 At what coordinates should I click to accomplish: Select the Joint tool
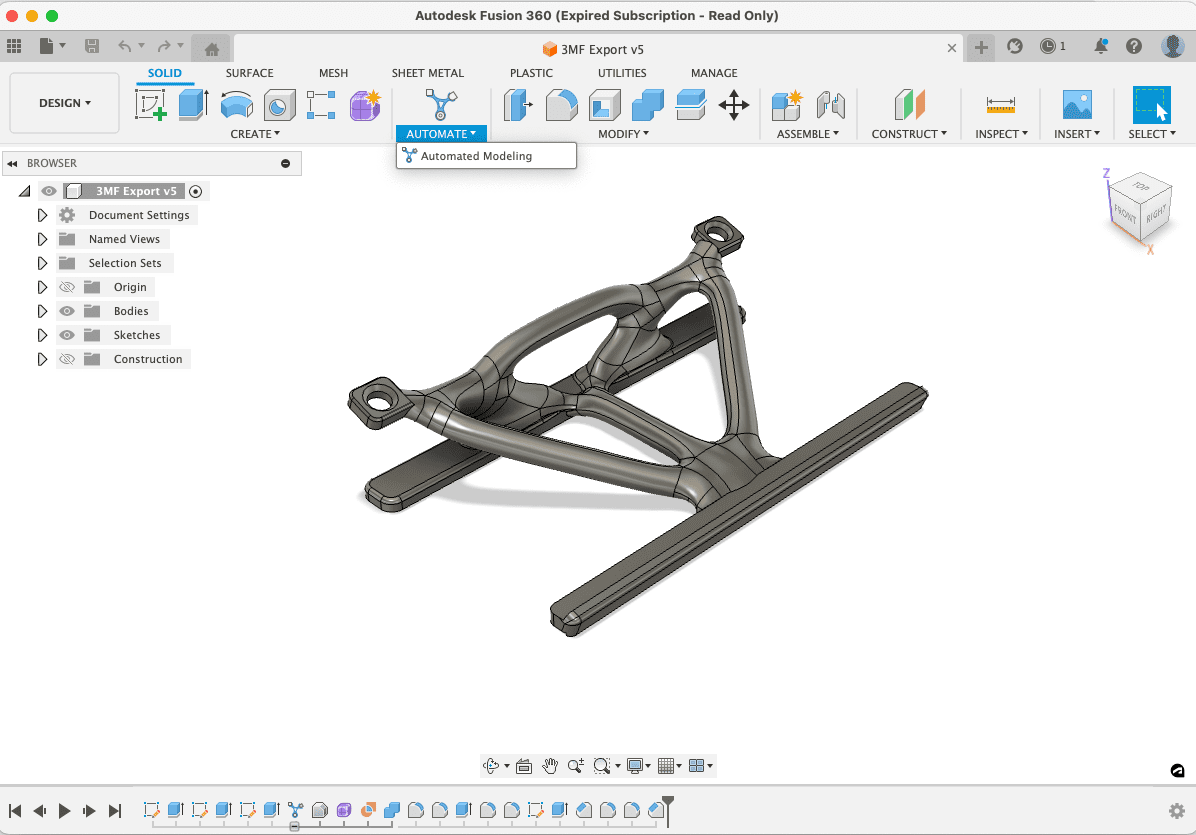[x=830, y=104]
